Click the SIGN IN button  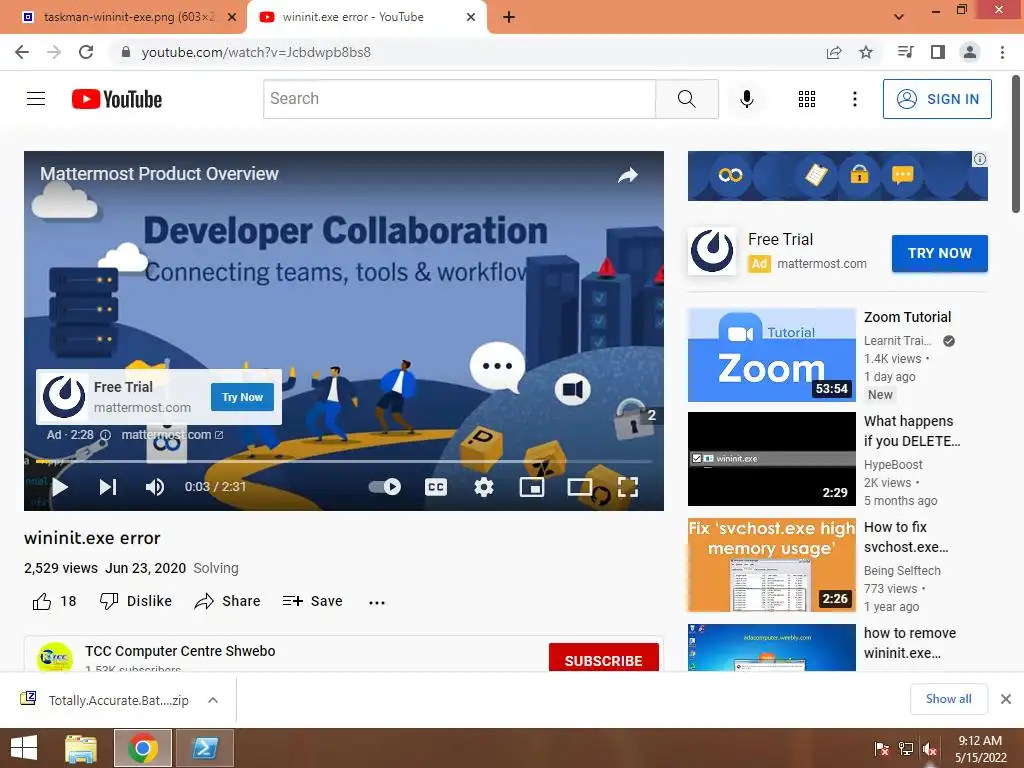[937, 99]
